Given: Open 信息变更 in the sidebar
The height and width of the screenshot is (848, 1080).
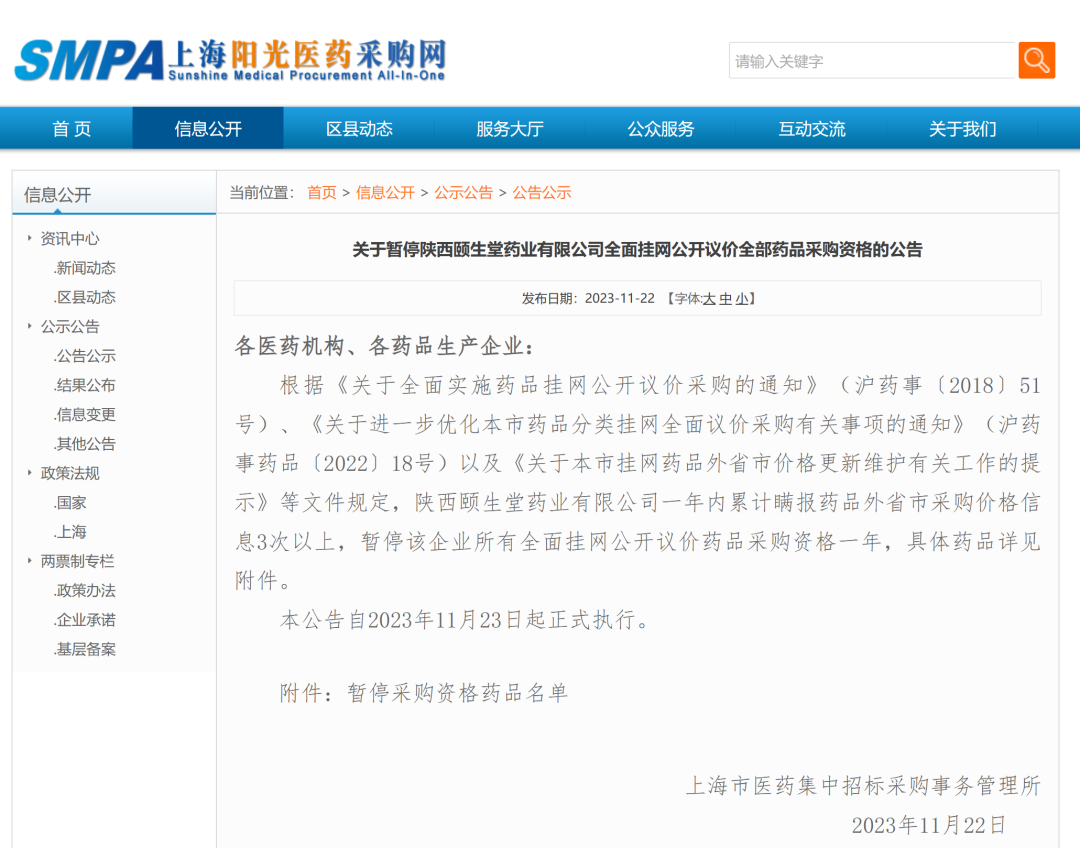Looking at the screenshot, I should pyautogui.click(x=85, y=415).
